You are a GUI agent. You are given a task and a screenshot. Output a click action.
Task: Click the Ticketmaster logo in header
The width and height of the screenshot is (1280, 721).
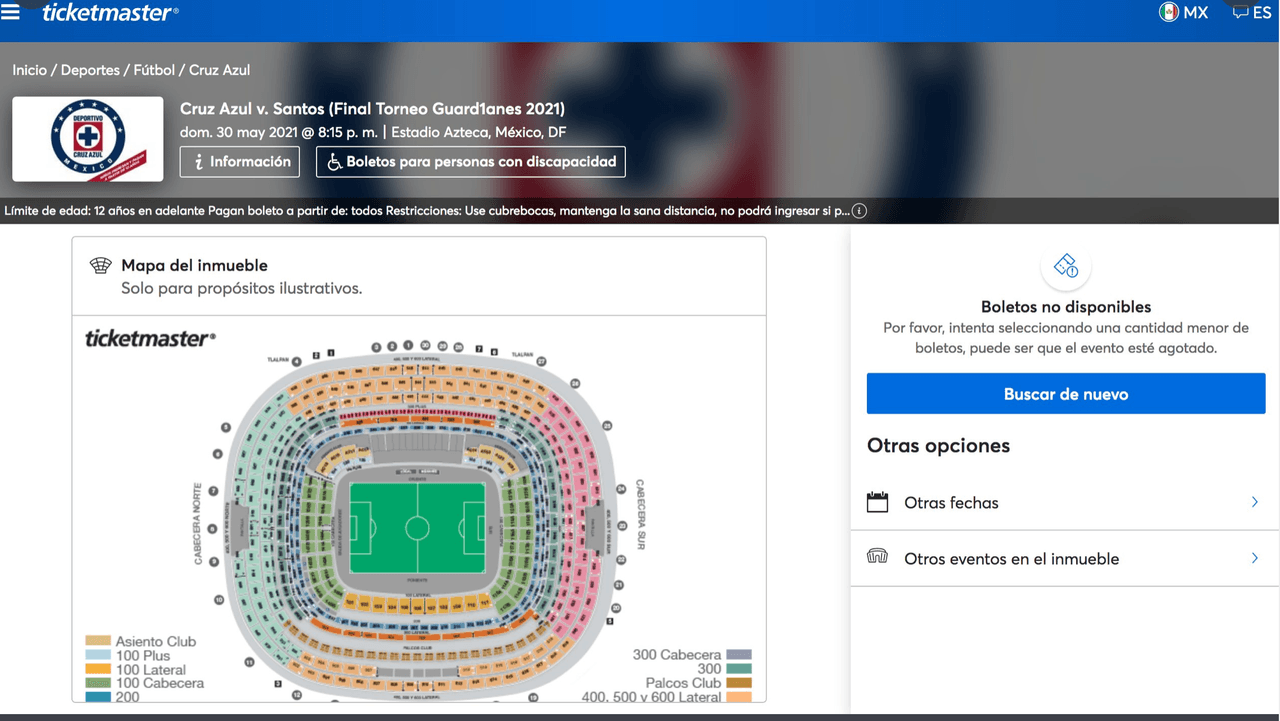click(x=110, y=13)
